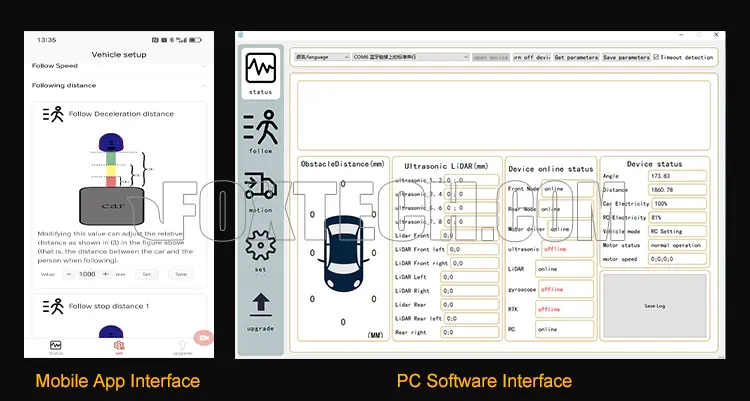Viewport: 750px width, 401px height.
Task: Open the language dropdown
Action: coord(321,57)
